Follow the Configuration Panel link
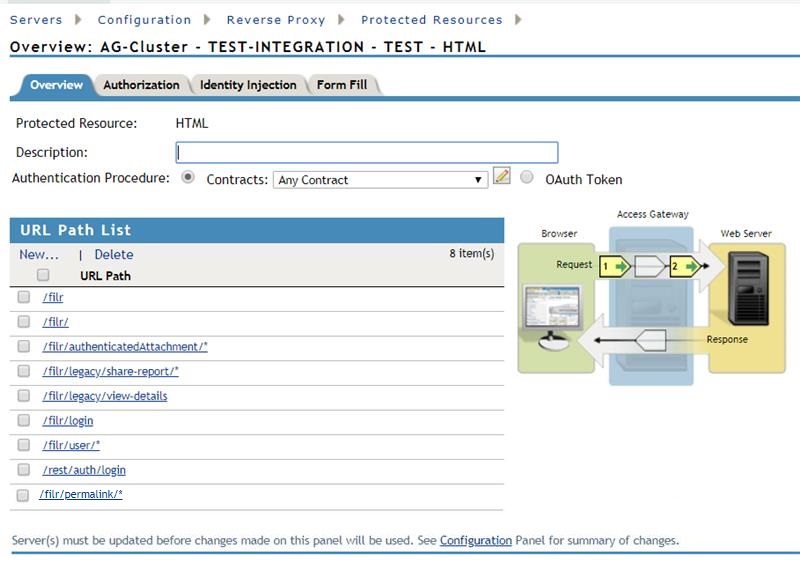Screen dimensions: 800x581 (x=476, y=541)
